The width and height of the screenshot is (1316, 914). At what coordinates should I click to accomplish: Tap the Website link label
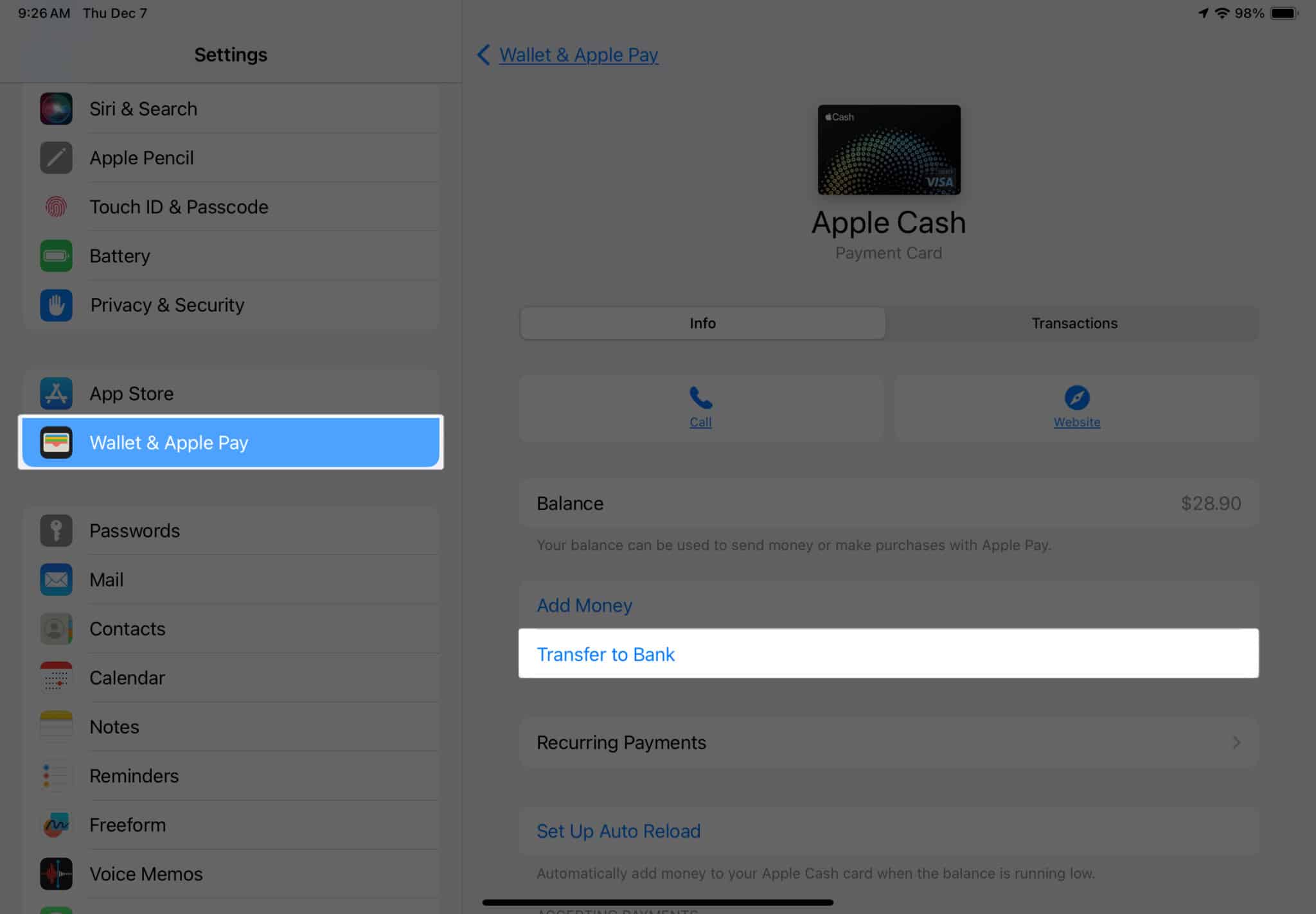tap(1077, 422)
